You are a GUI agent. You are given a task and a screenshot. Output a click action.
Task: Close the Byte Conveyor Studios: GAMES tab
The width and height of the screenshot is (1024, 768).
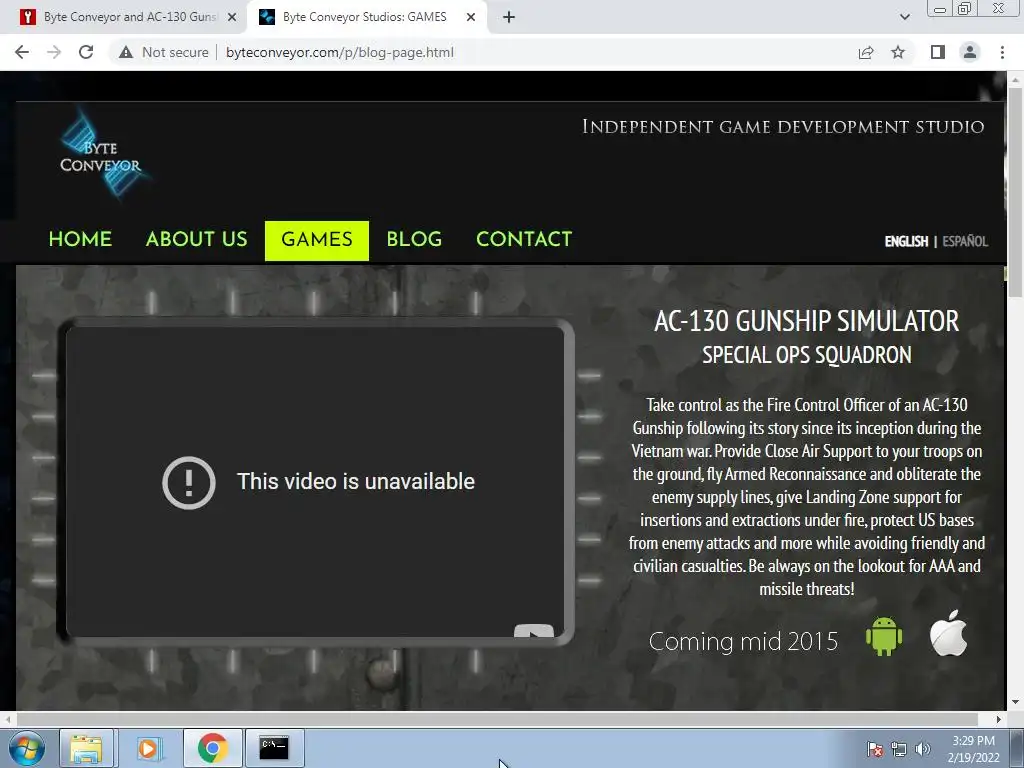point(471,17)
